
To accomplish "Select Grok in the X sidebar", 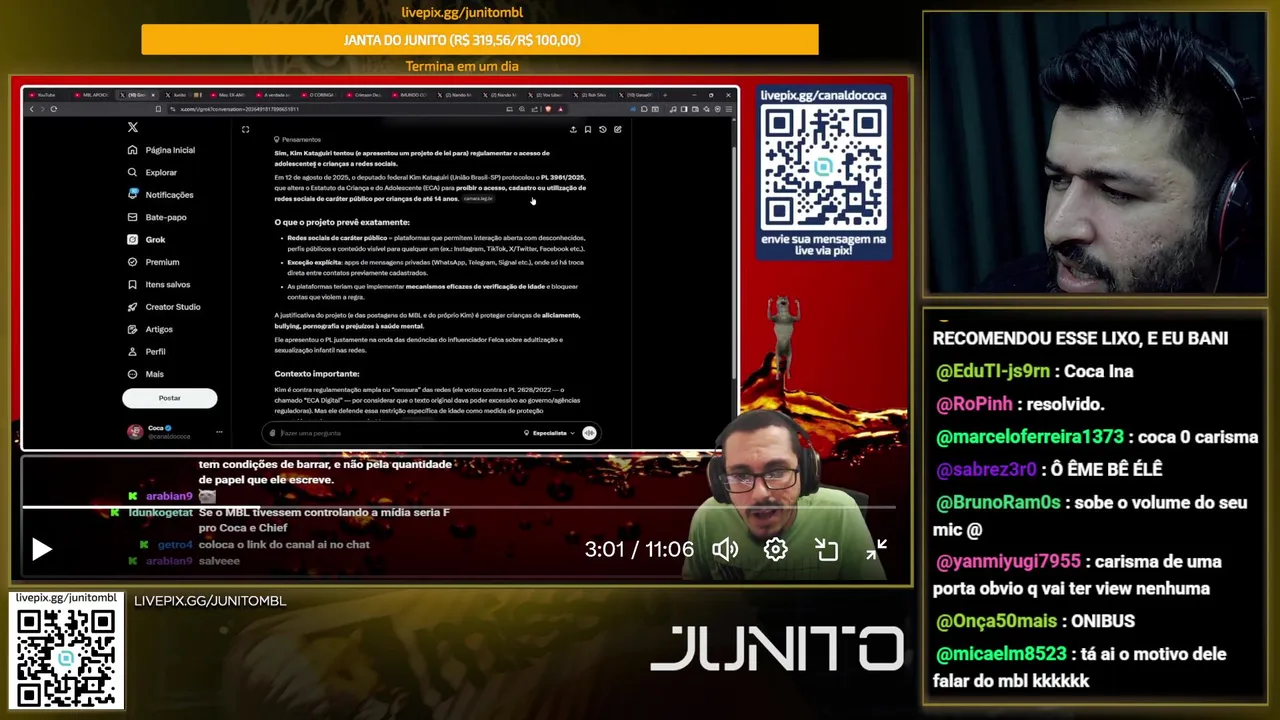I will tap(146, 240).
